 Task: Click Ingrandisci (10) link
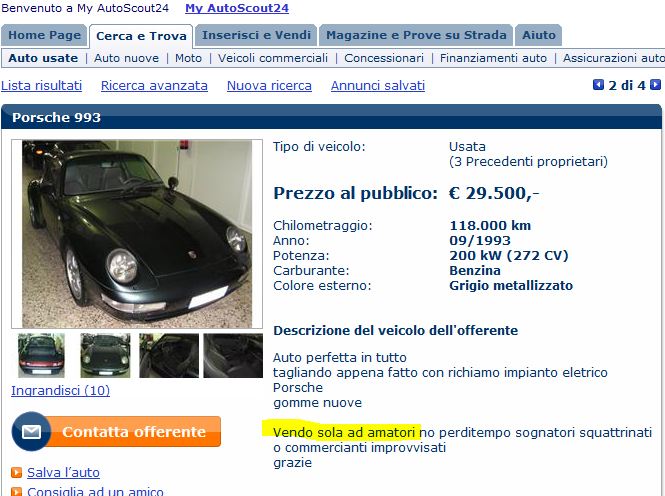(61, 390)
